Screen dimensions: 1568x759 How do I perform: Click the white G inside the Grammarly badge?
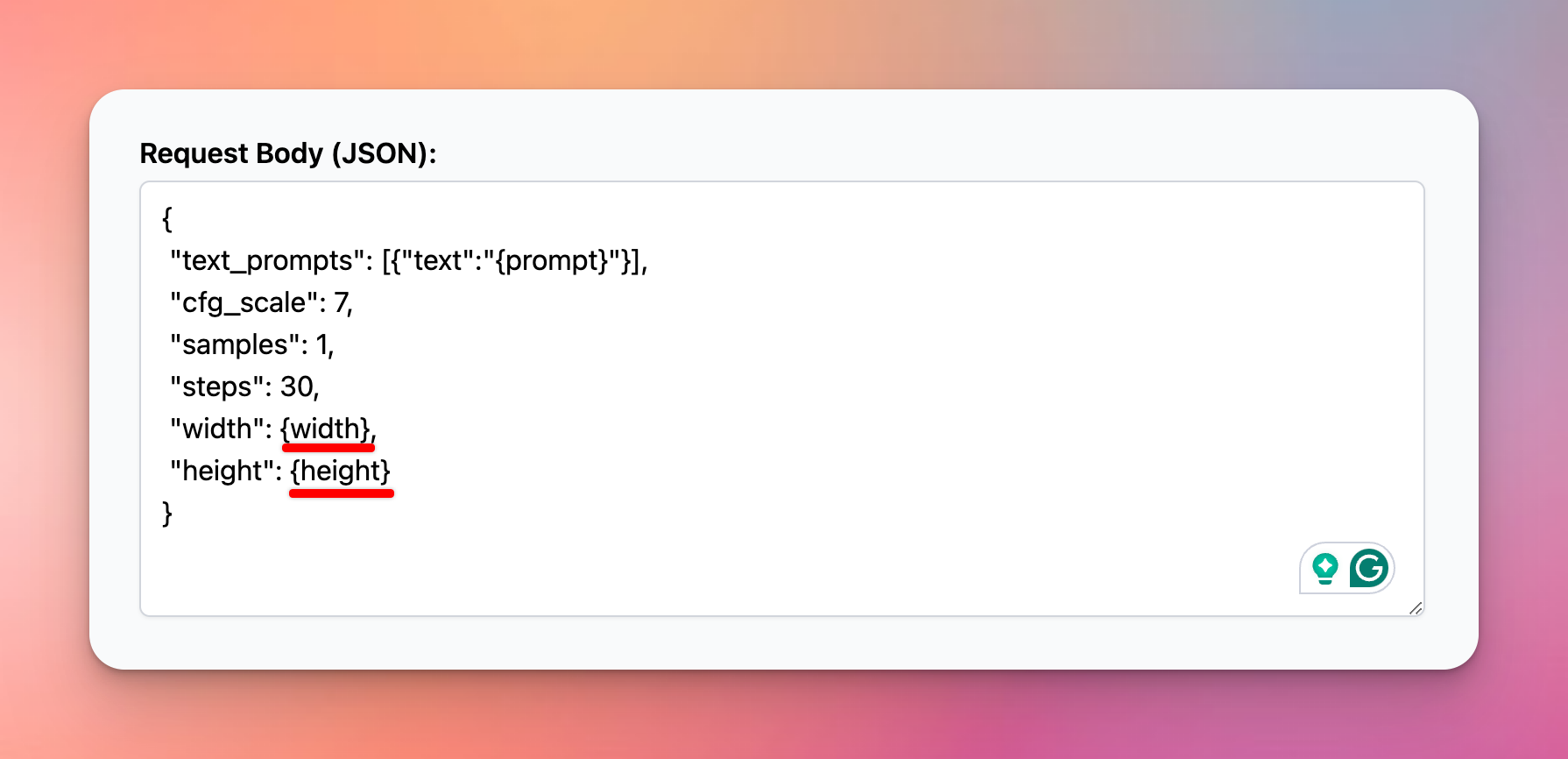click(x=1369, y=568)
